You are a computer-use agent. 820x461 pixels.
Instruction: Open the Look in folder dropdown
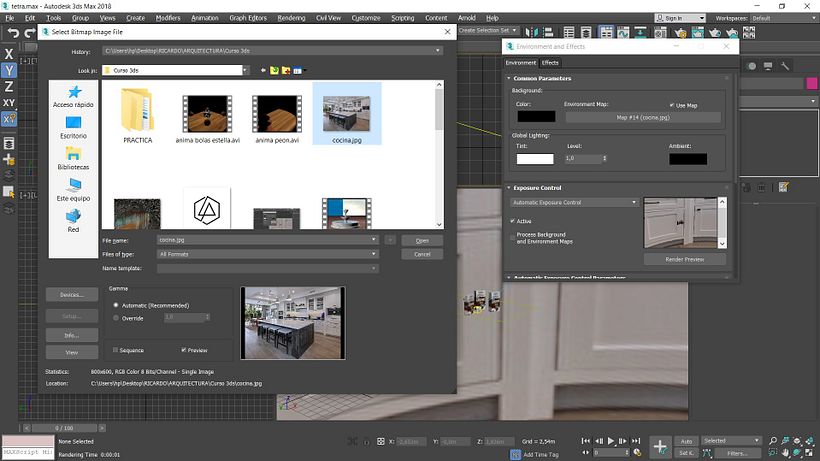(245, 70)
